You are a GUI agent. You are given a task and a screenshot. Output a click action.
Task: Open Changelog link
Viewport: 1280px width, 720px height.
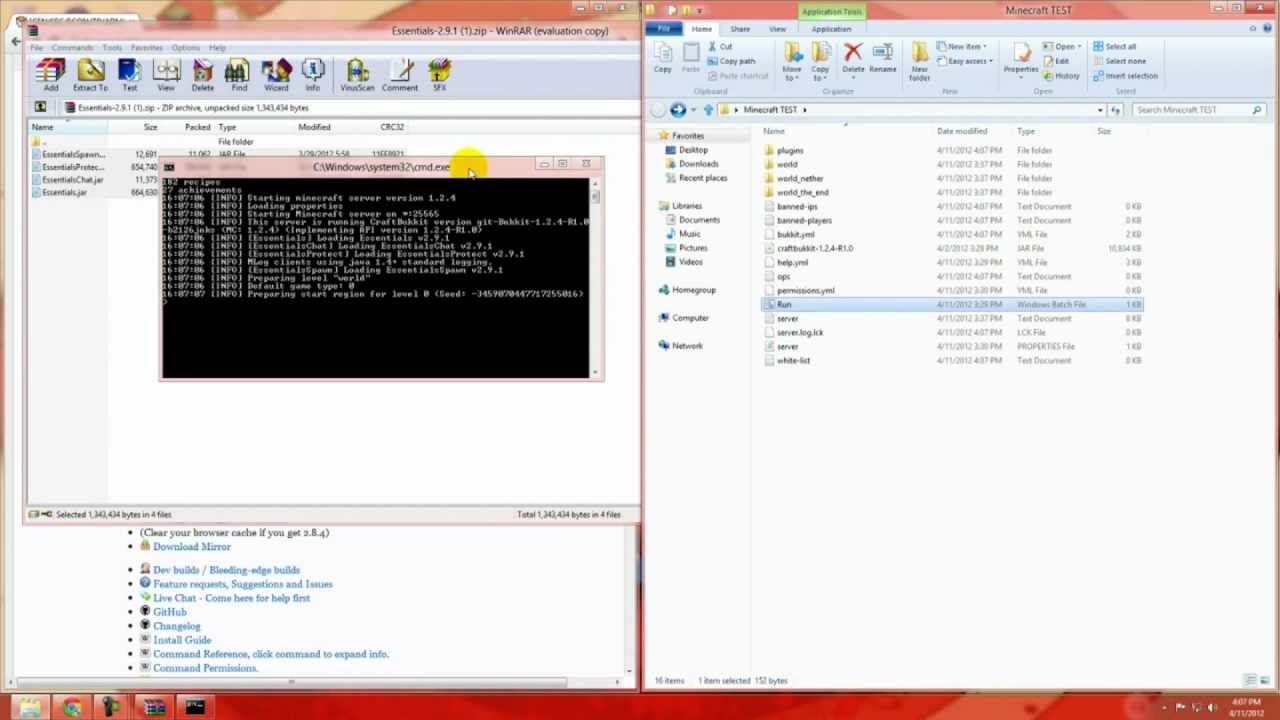click(177, 626)
